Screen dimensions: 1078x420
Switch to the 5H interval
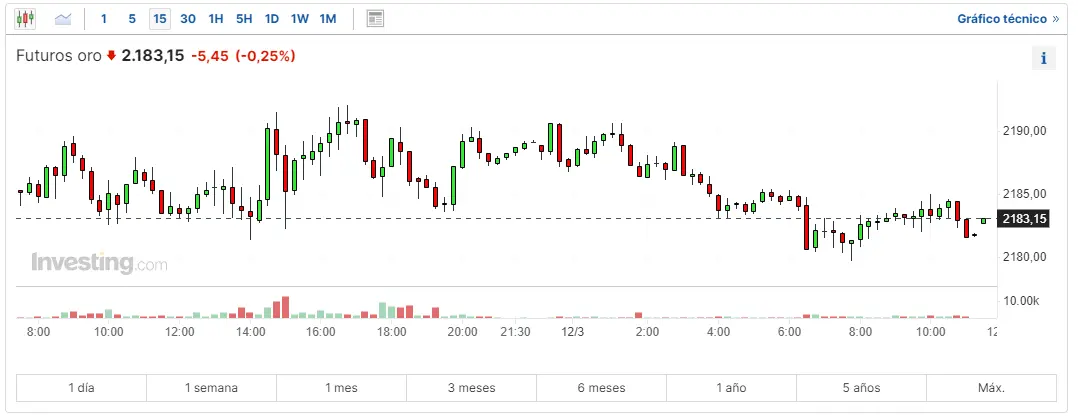click(x=244, y=19)
